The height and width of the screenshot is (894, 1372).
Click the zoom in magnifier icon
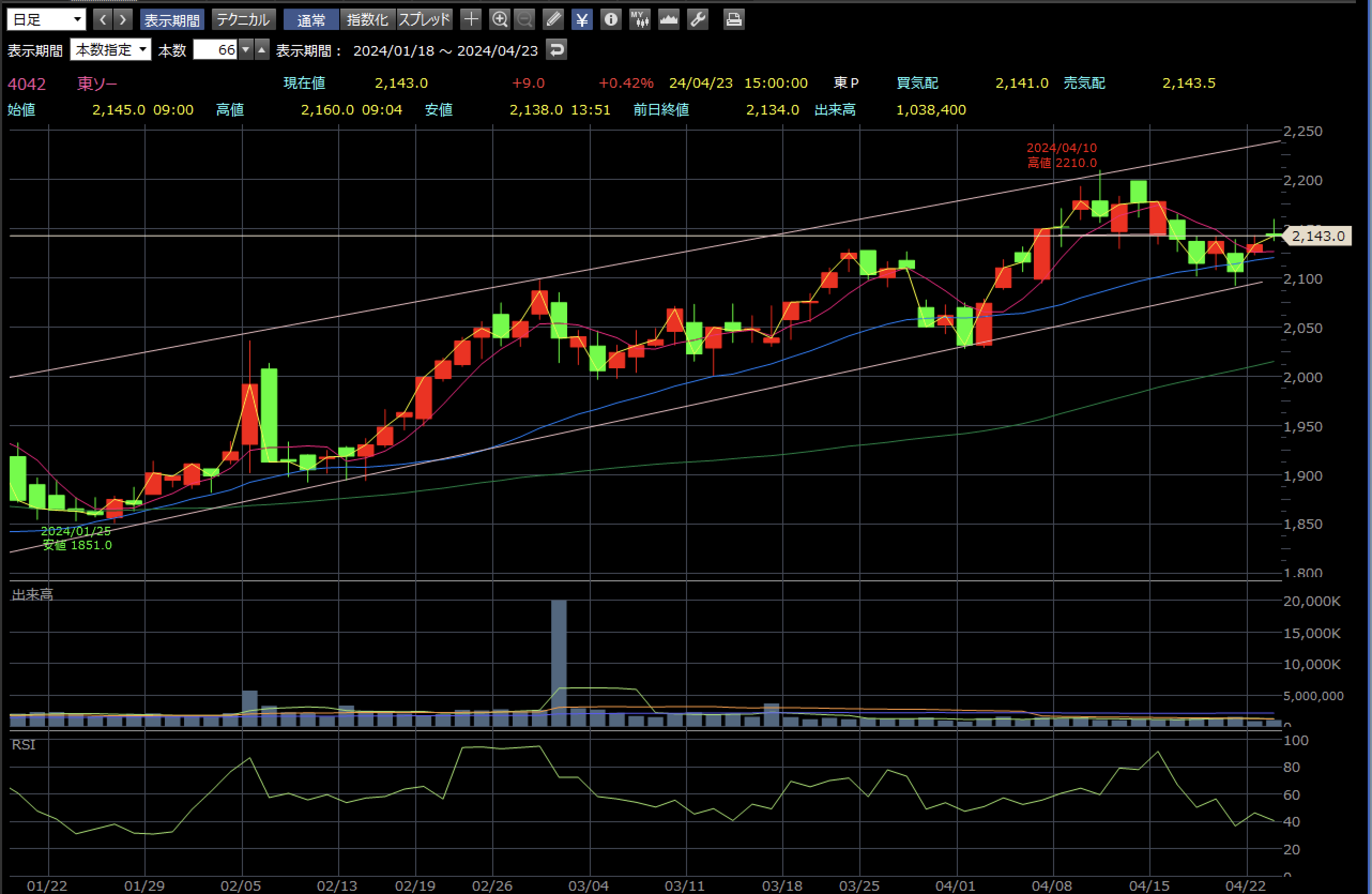pyautogui.click(x=499, y=20)
